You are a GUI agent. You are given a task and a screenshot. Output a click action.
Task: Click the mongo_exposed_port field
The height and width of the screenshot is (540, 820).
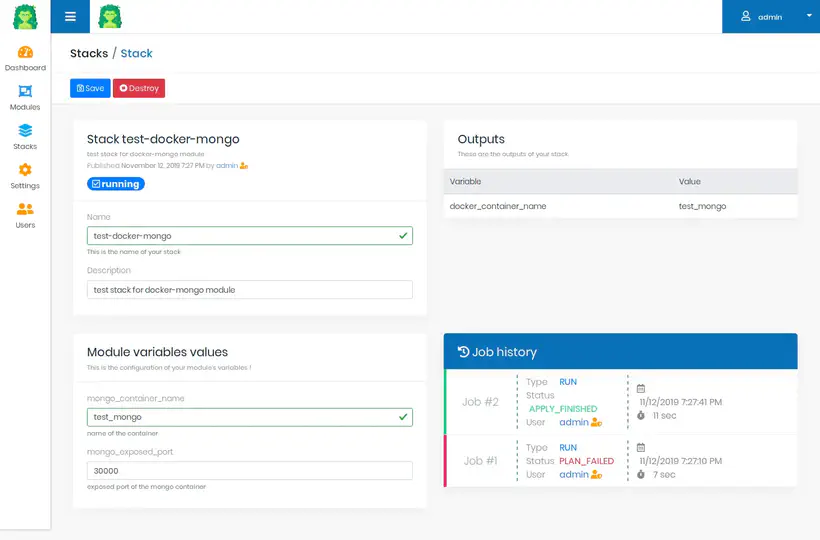click(249, 470)
